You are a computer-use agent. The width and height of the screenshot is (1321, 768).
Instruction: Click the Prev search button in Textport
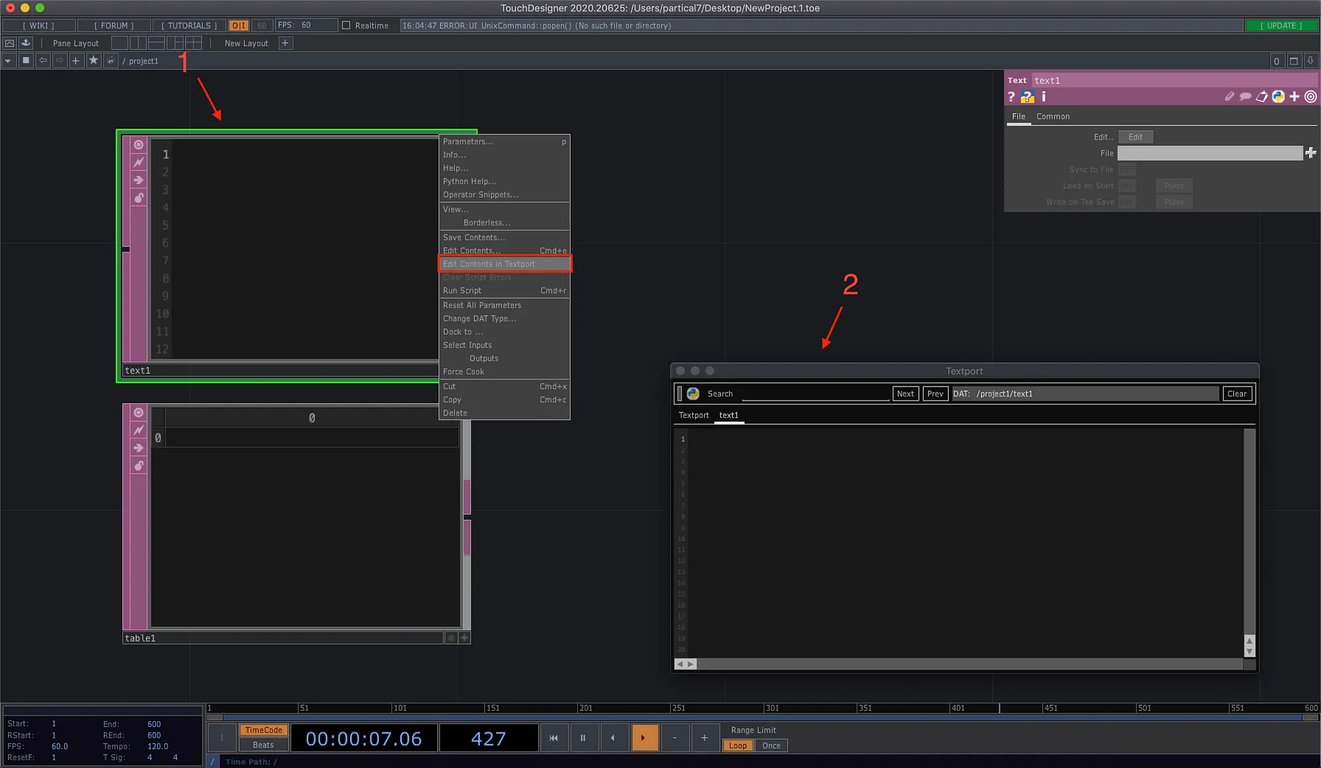click(935, 394)
